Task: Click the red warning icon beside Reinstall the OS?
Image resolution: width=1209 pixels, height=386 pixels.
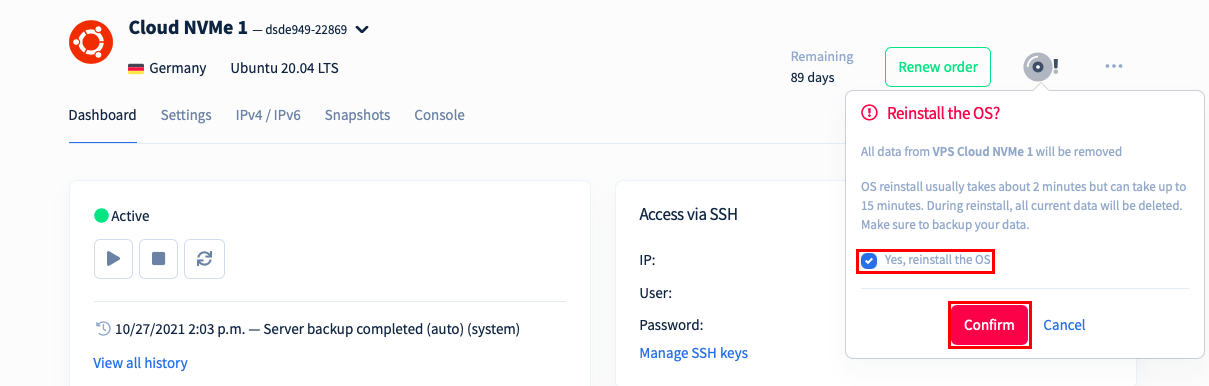Action: coord(869,113)
